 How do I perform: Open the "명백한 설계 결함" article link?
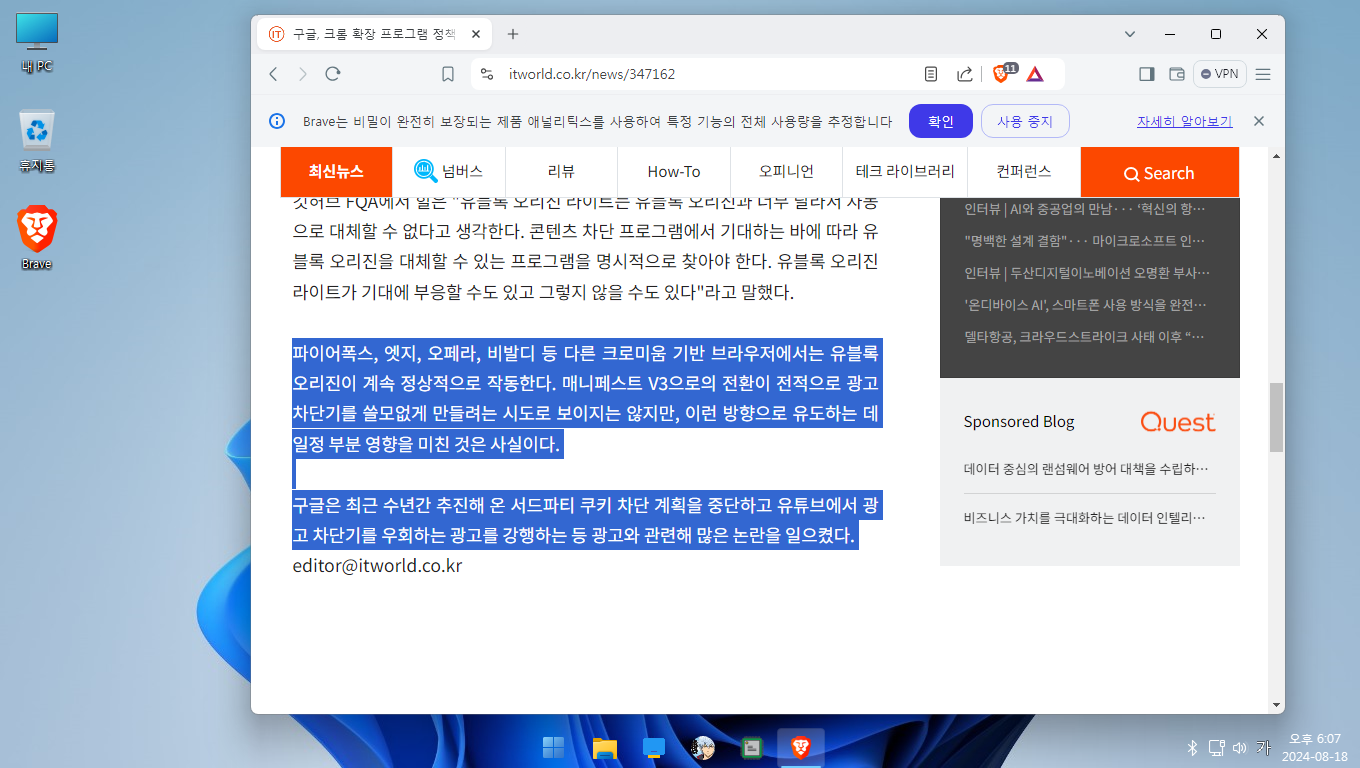(1086, 241)
